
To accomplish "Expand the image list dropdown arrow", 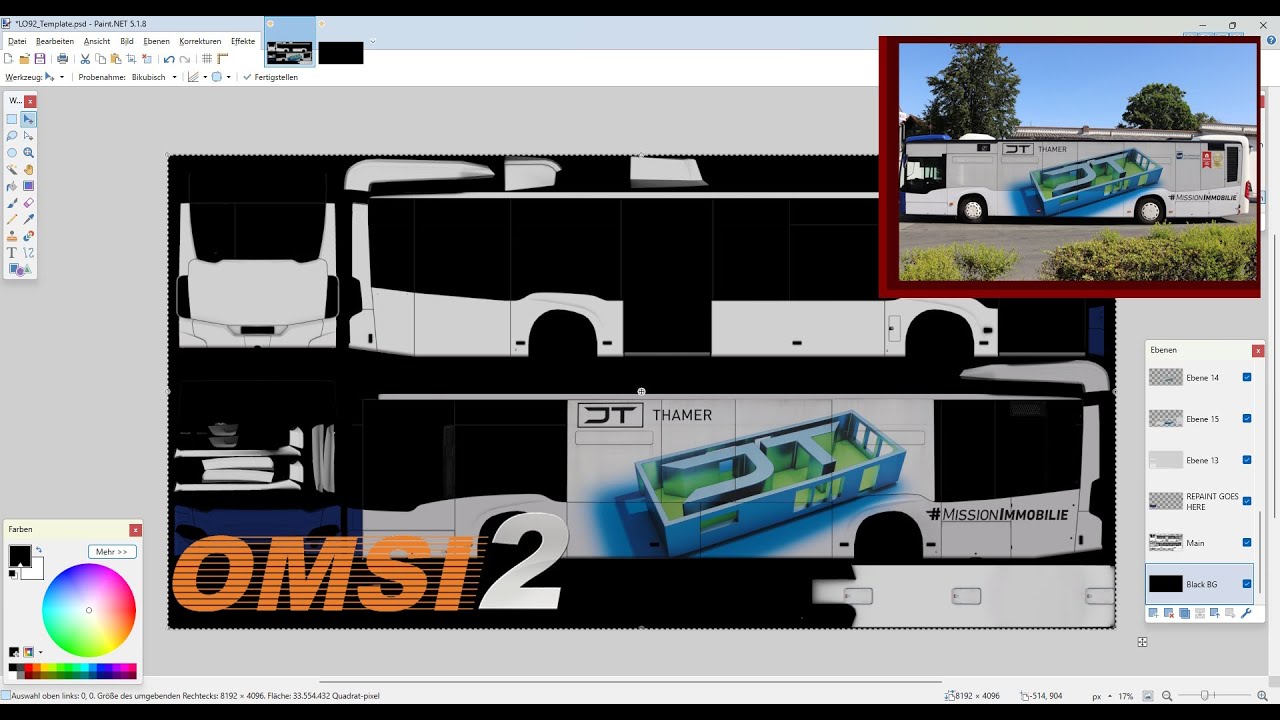I will pos(373,41).
